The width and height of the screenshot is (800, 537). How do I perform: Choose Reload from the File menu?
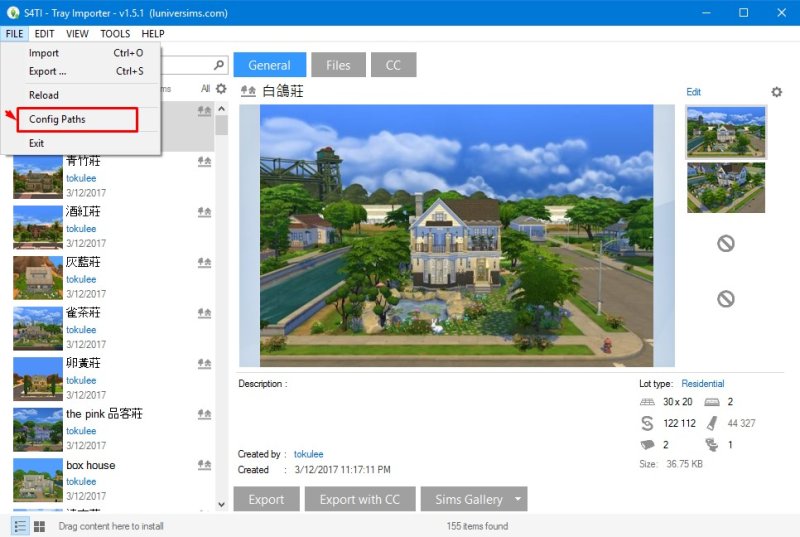pos(81,95)
